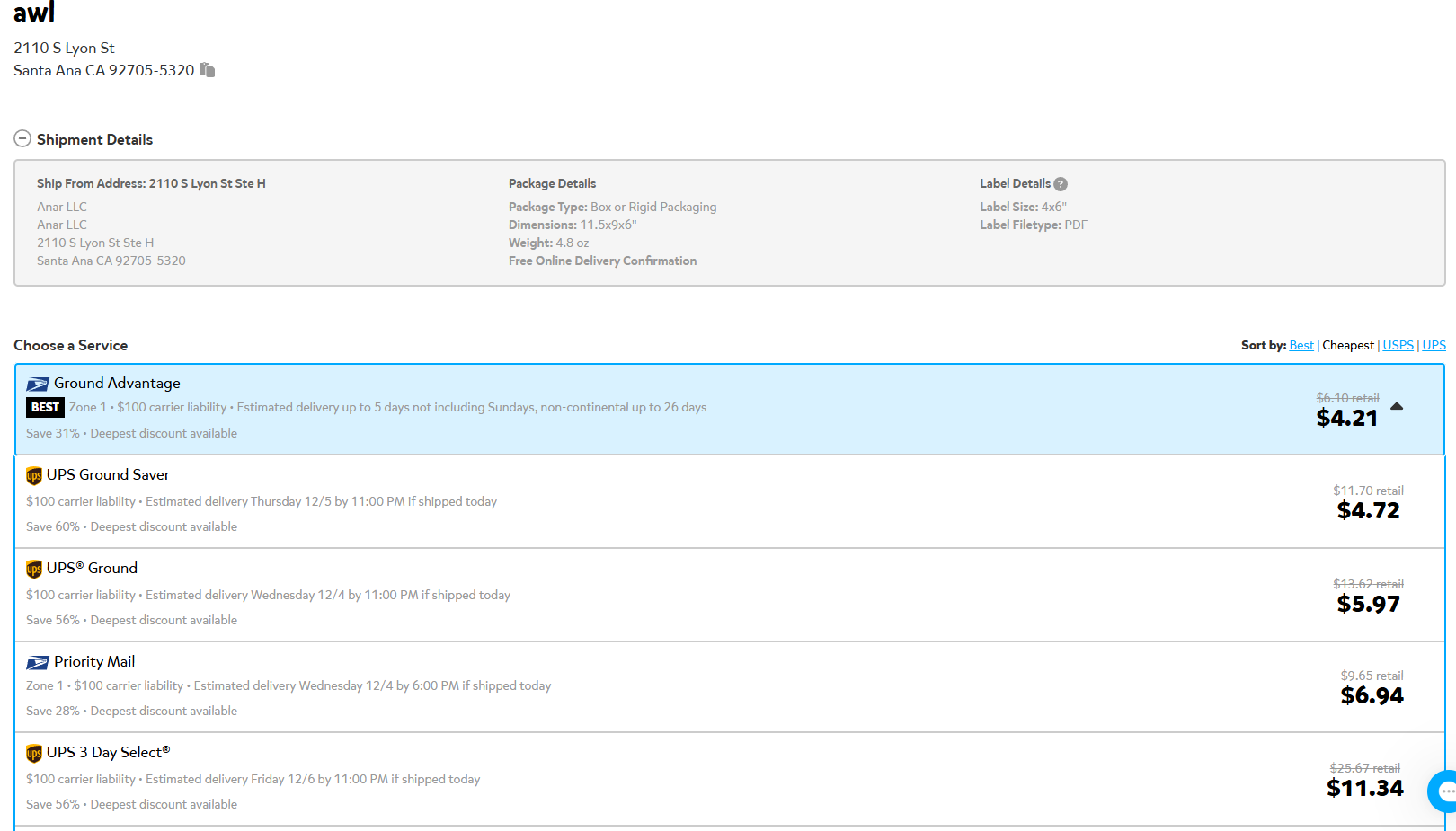Choose the UPS® Ground service

(730, 595)
